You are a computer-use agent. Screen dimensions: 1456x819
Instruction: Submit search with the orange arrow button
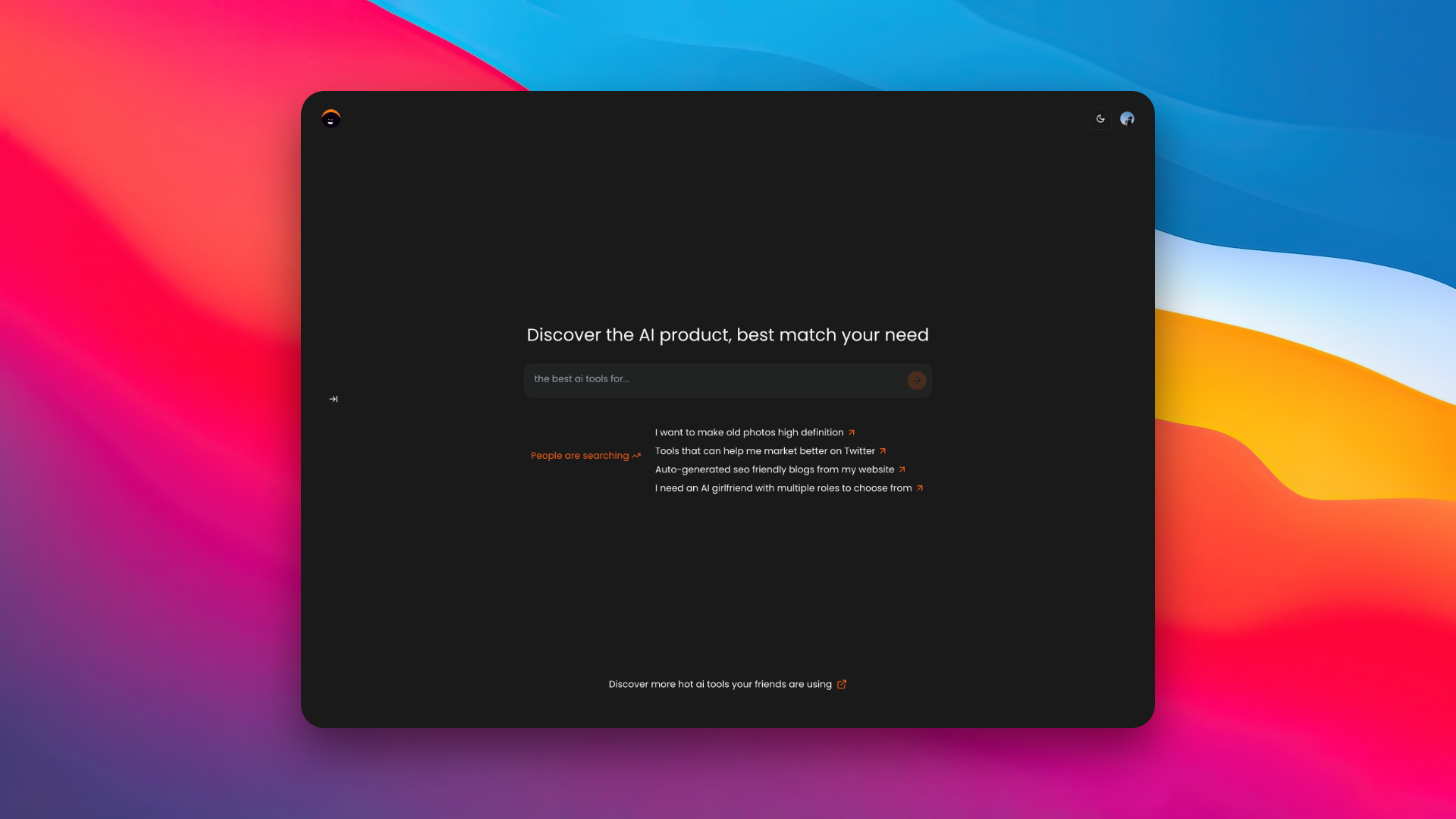pos(916,380)
